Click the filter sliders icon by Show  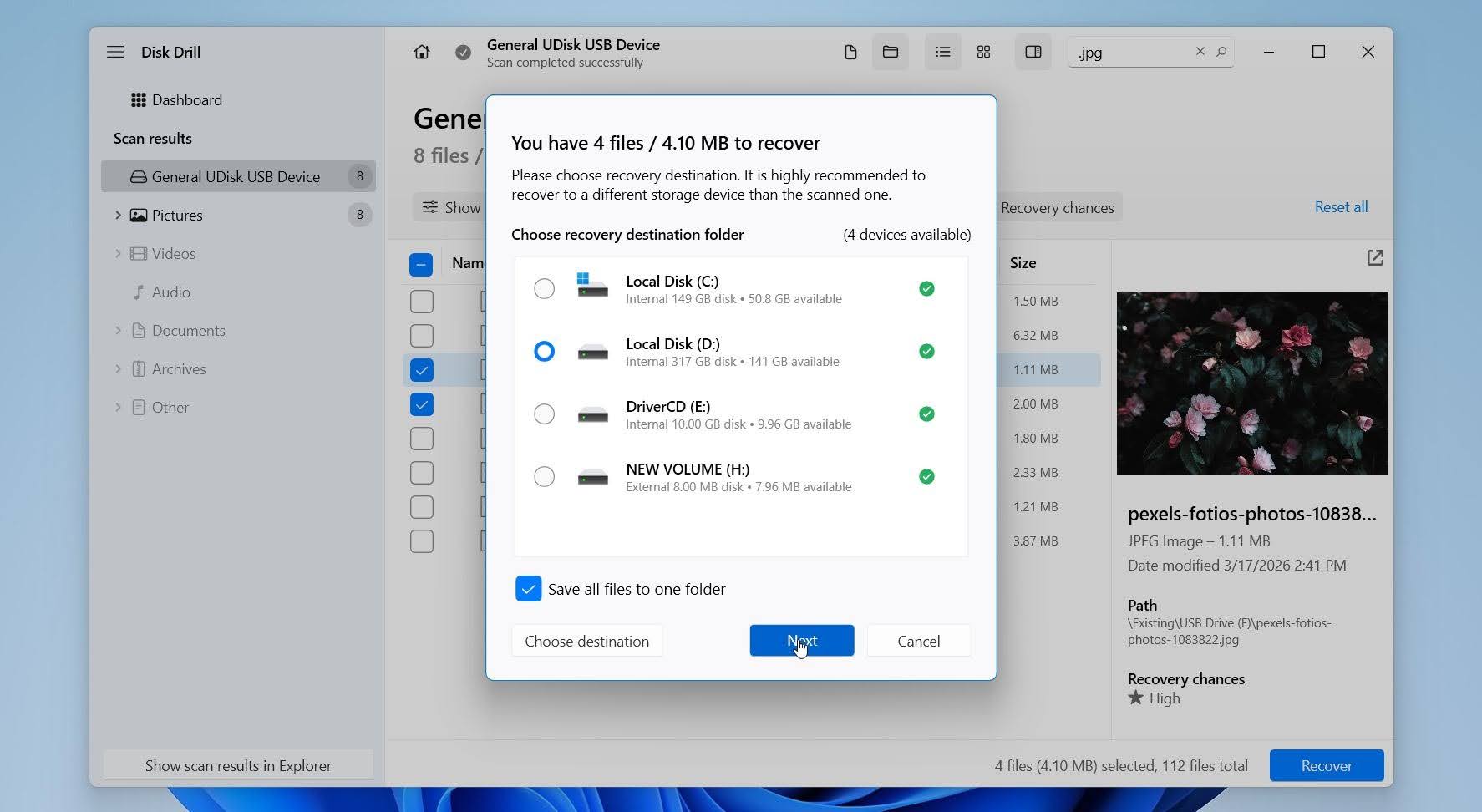click(430, 207)
